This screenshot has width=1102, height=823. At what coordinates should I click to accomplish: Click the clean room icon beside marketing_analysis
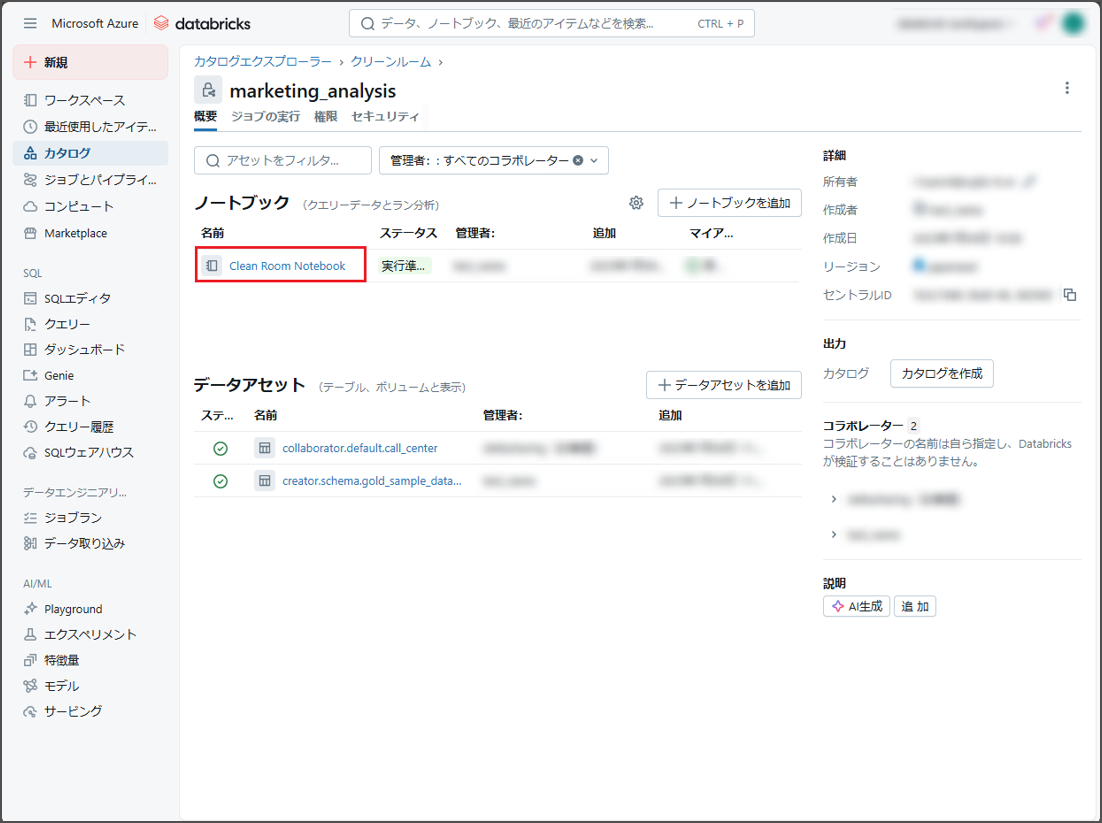(x=208, y=90)
